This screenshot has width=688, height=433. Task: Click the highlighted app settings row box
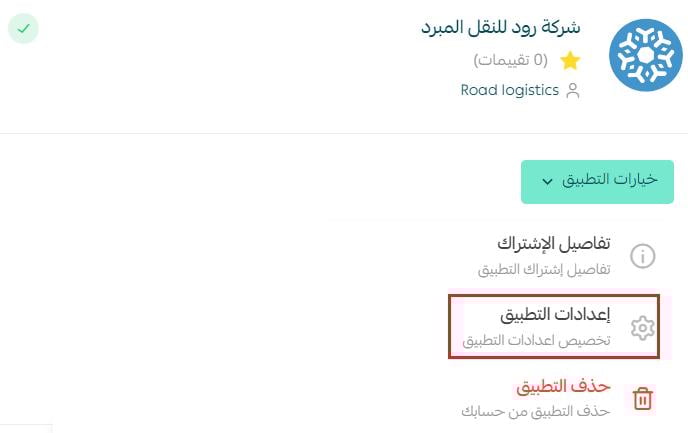click(554, 326)
